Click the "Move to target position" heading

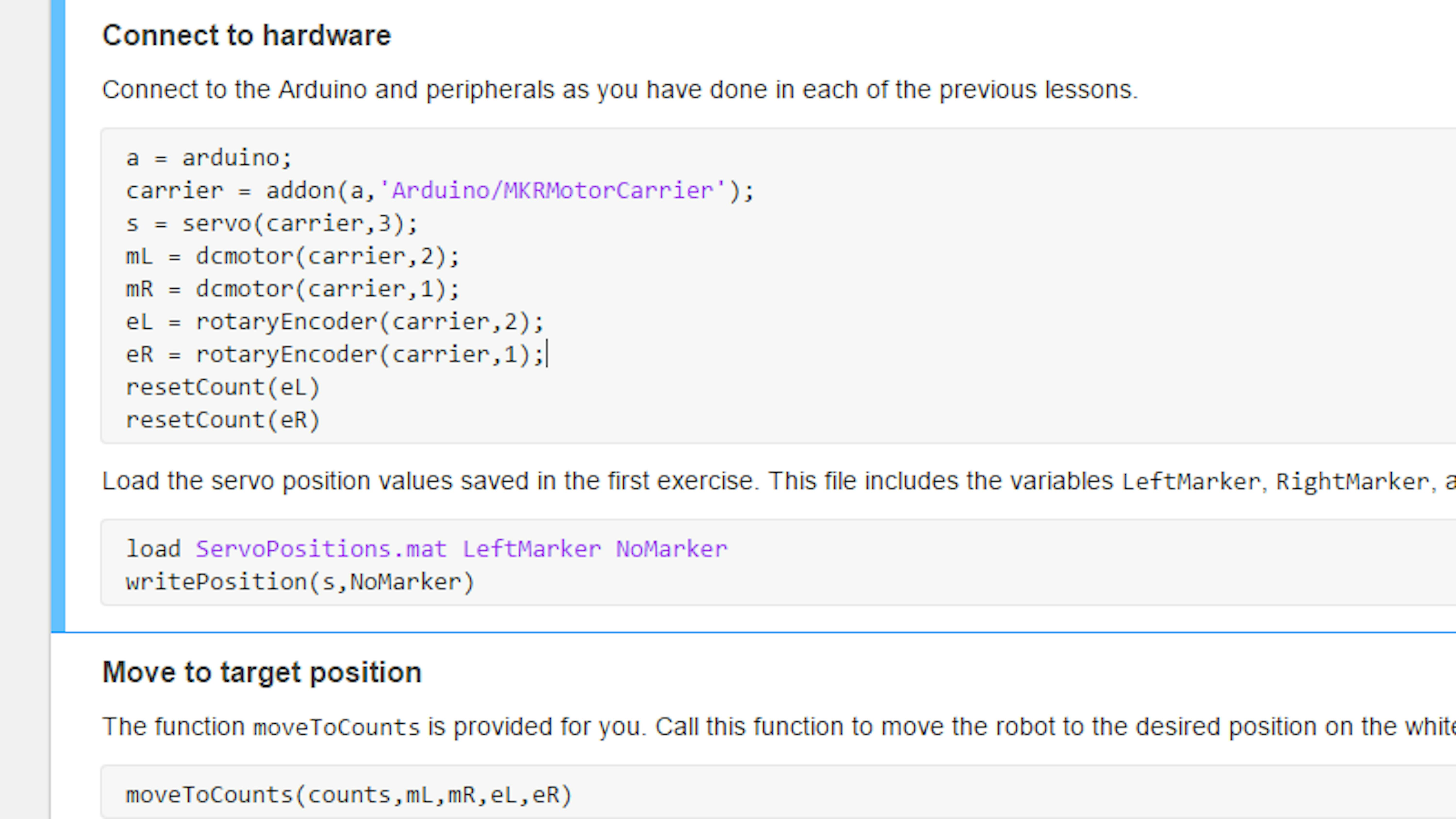(262, 673)
